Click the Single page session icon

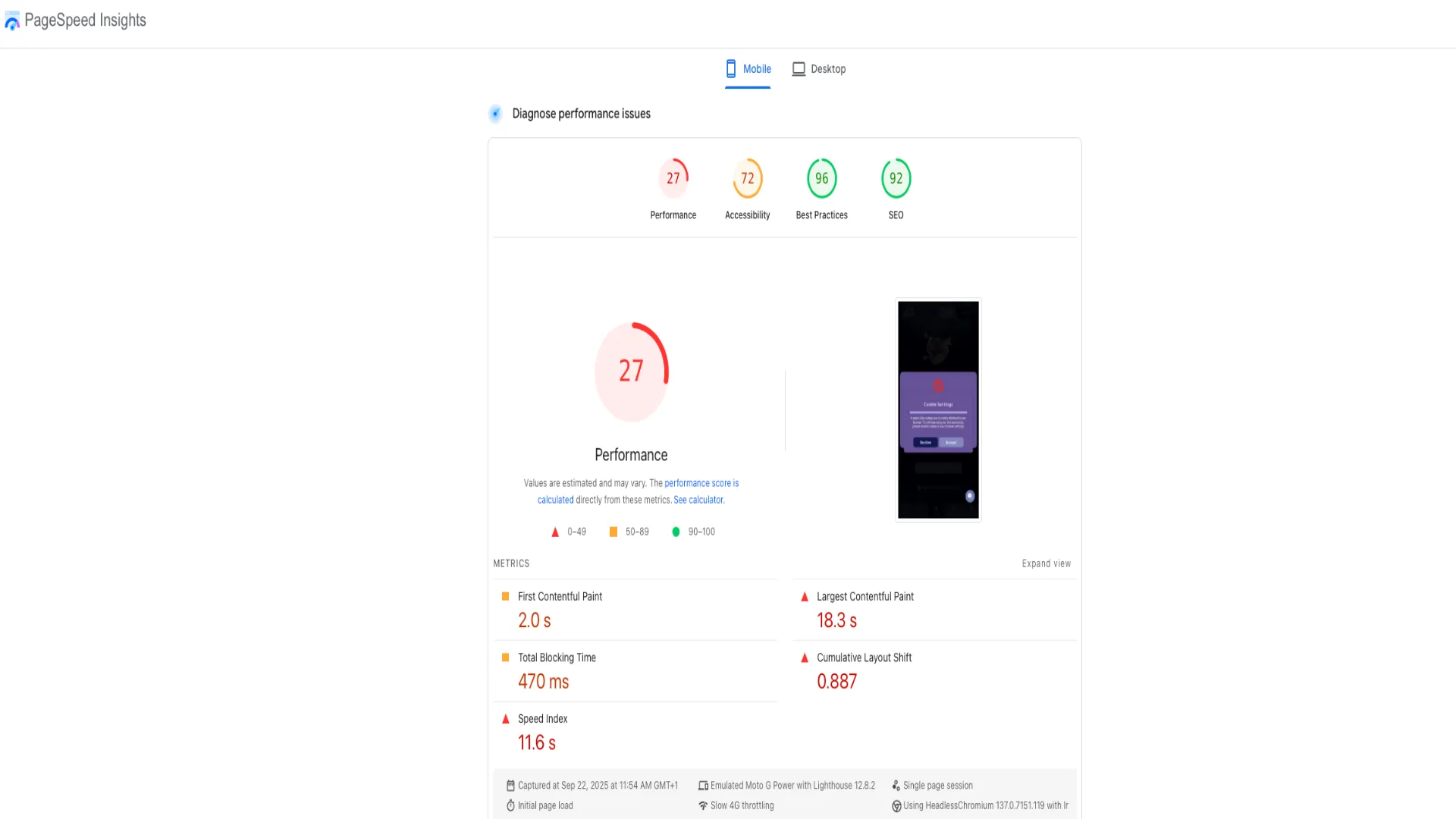coord(896,786)
